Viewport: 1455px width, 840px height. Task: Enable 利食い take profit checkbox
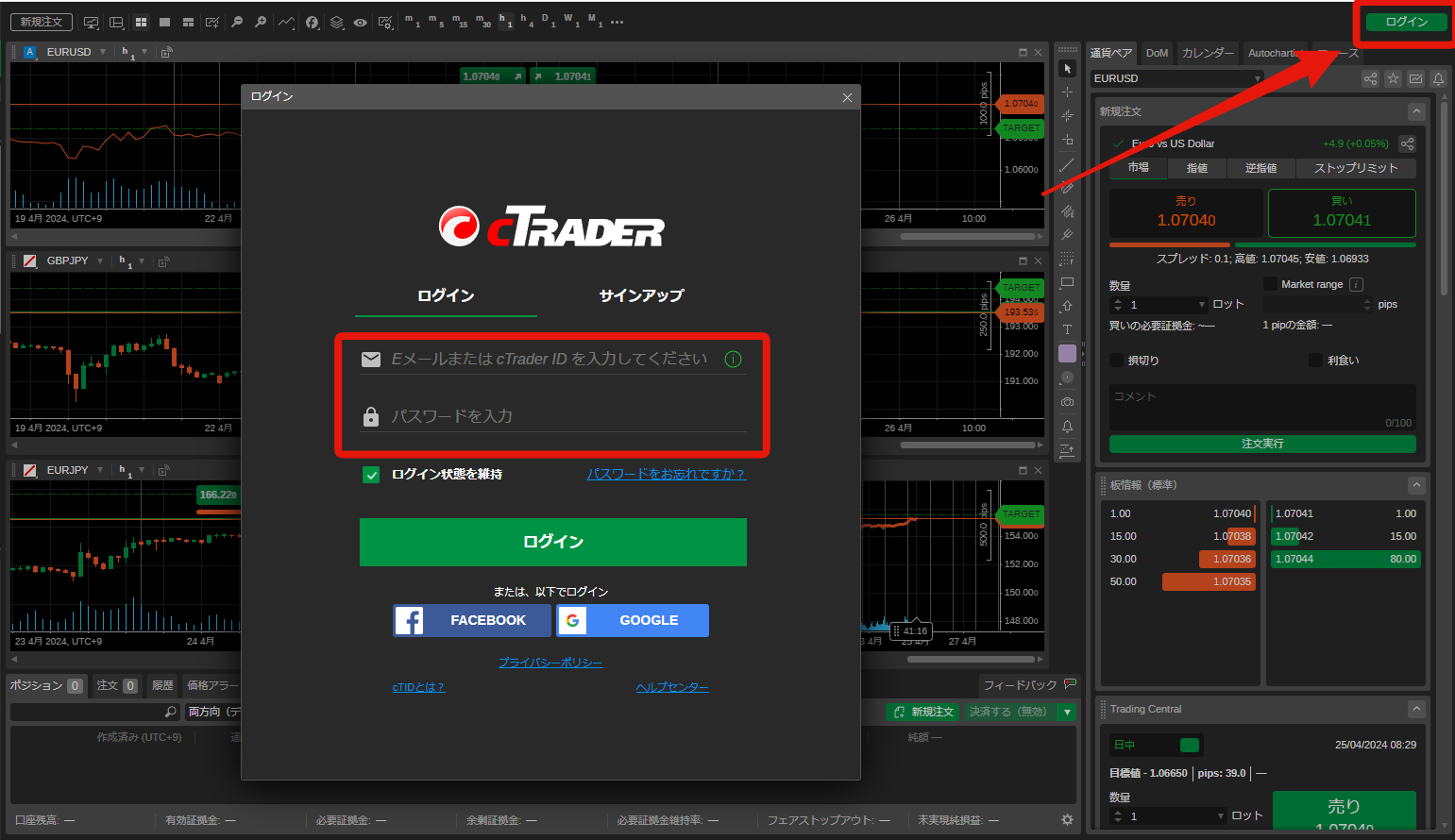click(x=1315, y=360)
